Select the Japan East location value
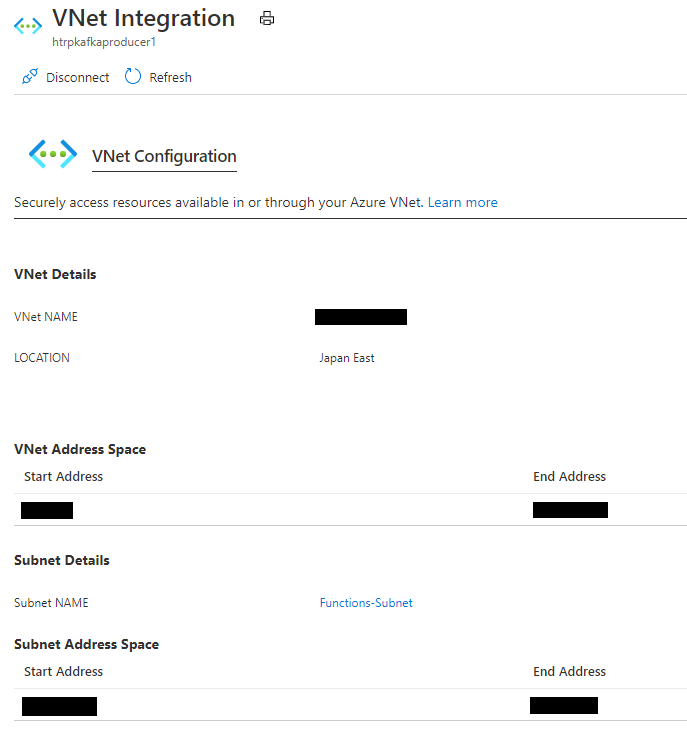This screenshot has width=687, height=733. click(x=347, y=358)
